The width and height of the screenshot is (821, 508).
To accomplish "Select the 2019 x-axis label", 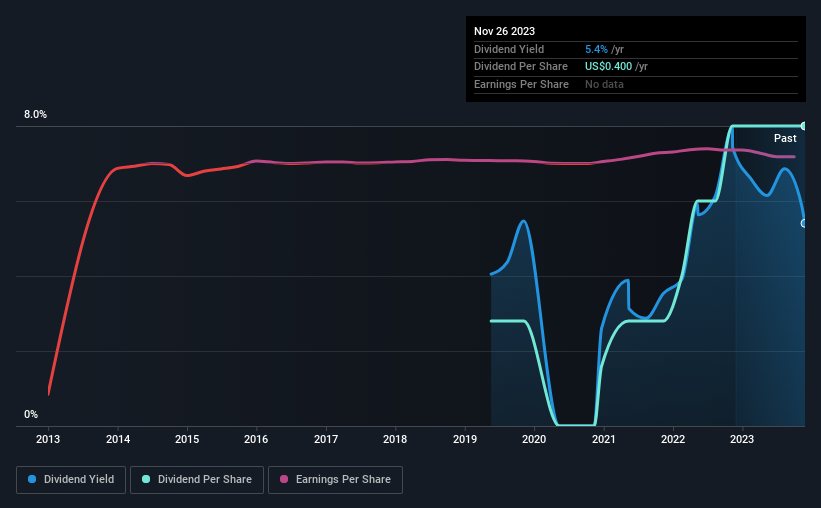I will [x=464, y=439].
